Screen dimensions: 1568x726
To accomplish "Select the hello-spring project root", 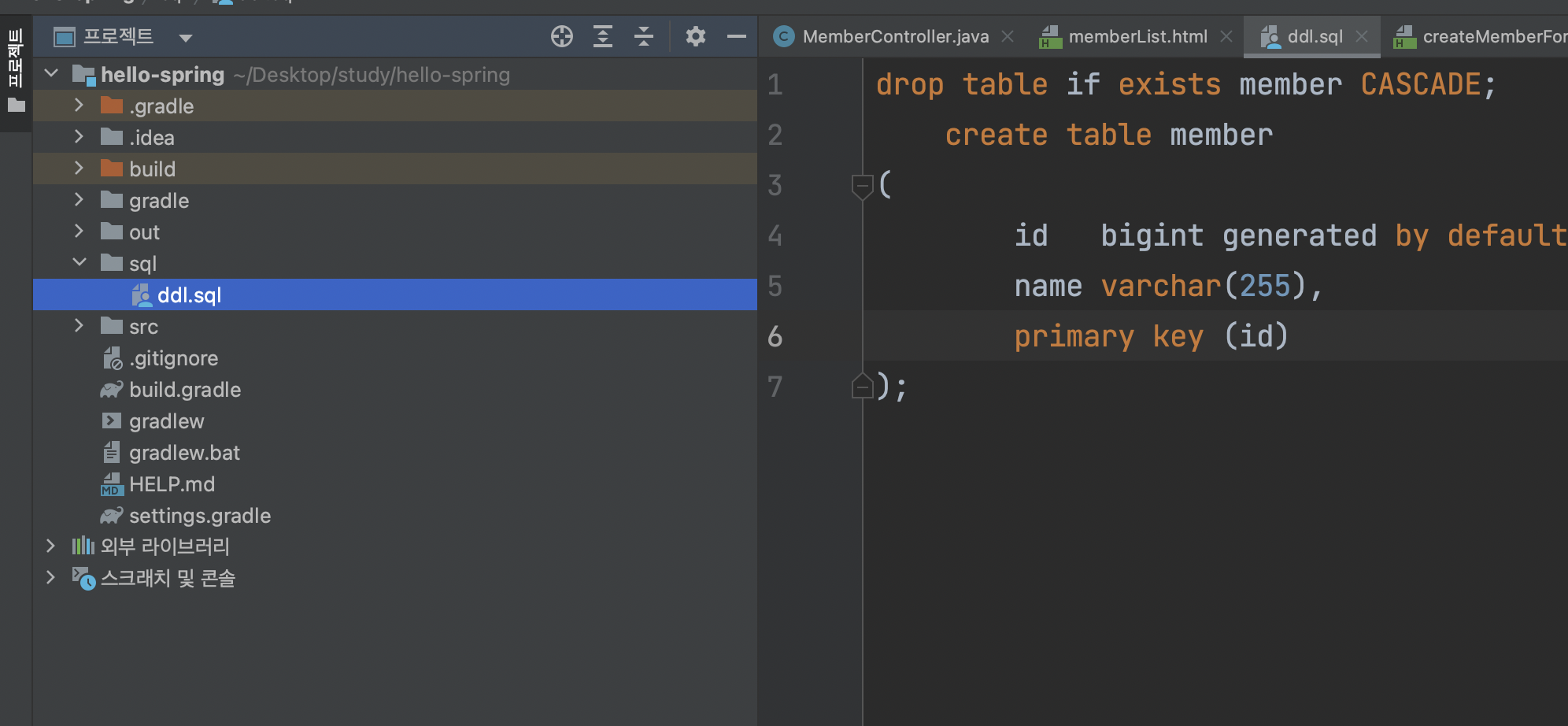I will (395, 74).
